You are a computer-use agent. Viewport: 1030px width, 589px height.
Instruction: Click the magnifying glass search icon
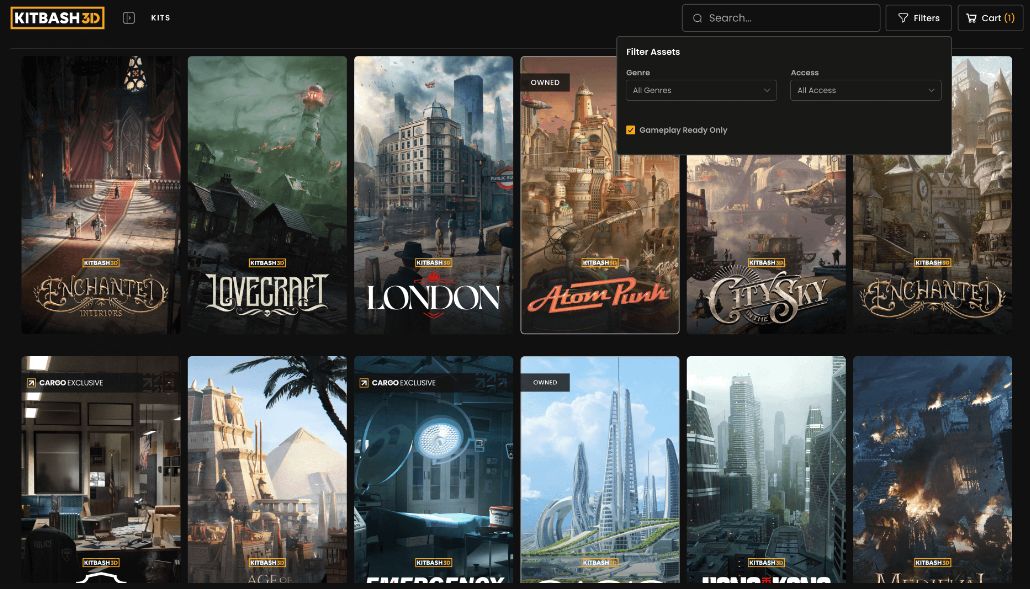coord(697,18)
